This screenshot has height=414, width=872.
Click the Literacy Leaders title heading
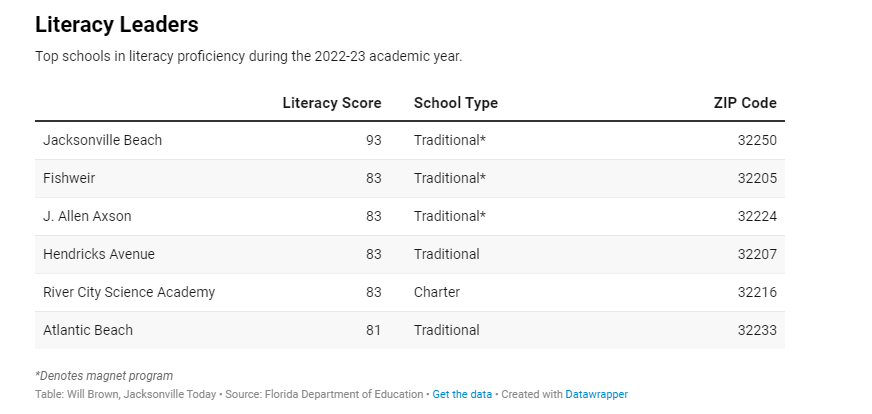pyautogui.click(x=117, y=25)
